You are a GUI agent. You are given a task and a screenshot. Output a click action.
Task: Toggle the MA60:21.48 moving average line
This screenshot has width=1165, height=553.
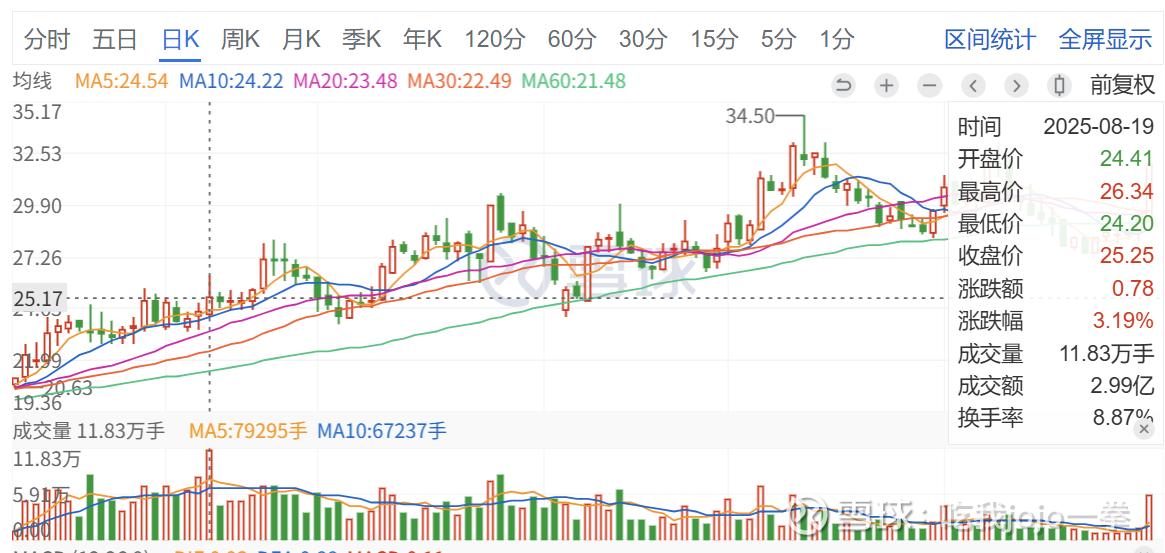(574, 81)
